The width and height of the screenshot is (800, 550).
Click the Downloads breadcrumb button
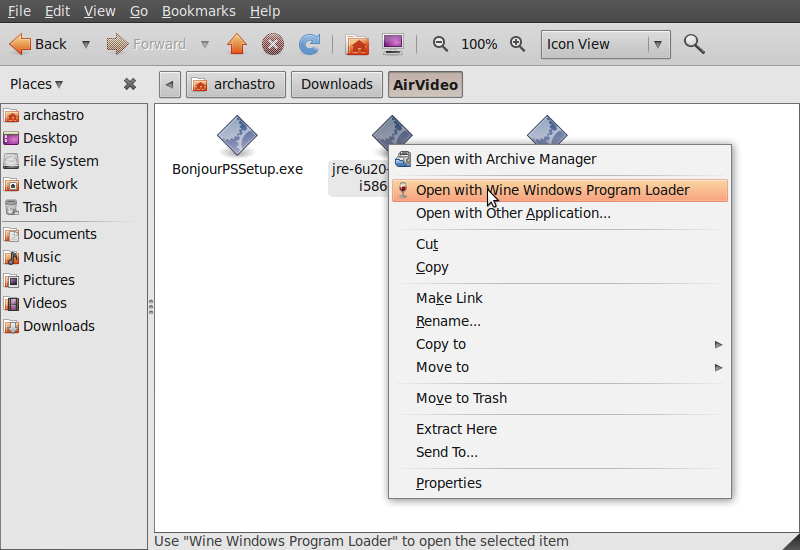[336, 85]
